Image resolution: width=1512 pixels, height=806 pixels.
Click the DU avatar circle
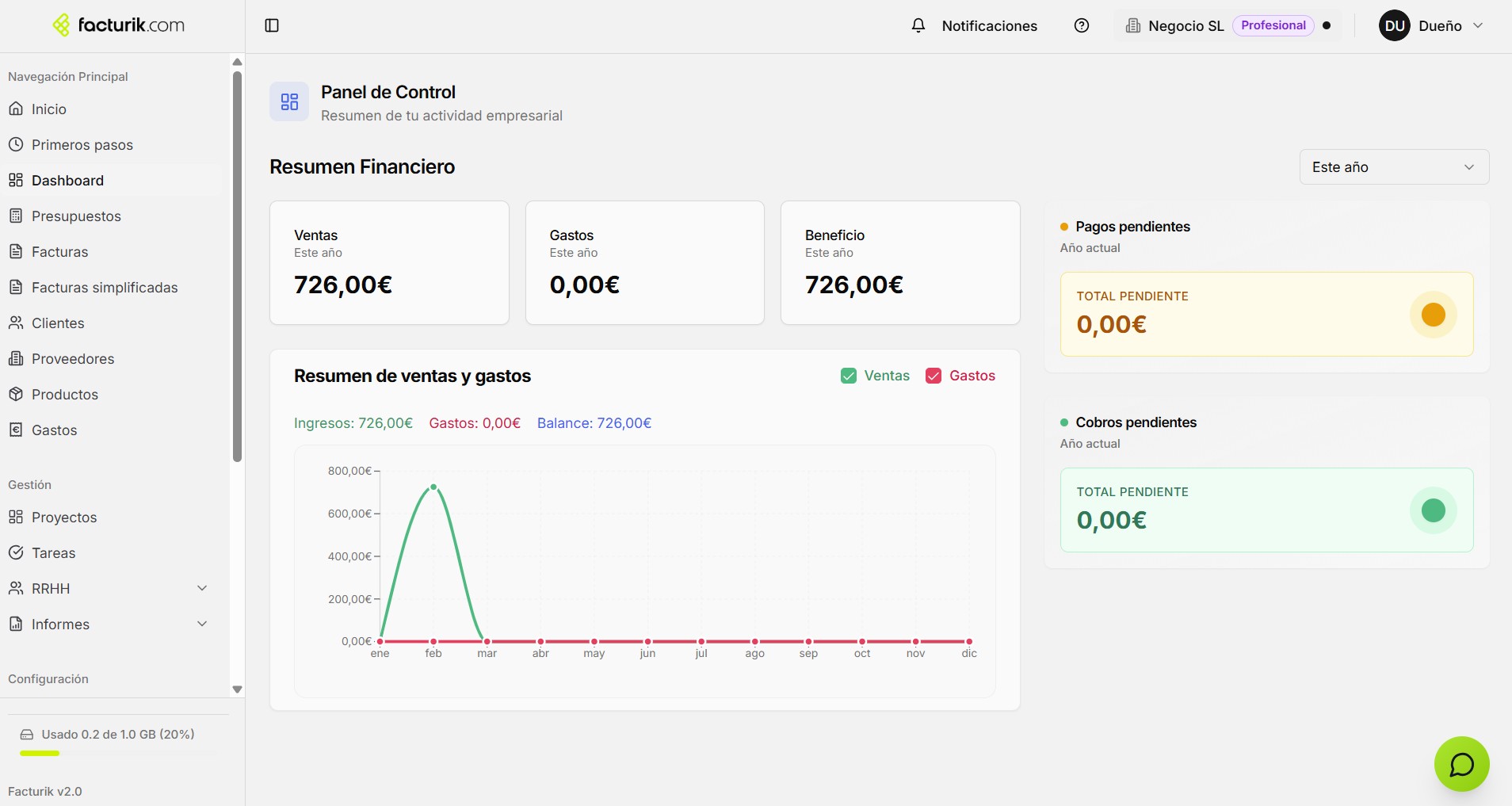pyautogui.click(x=1395, y=25)
